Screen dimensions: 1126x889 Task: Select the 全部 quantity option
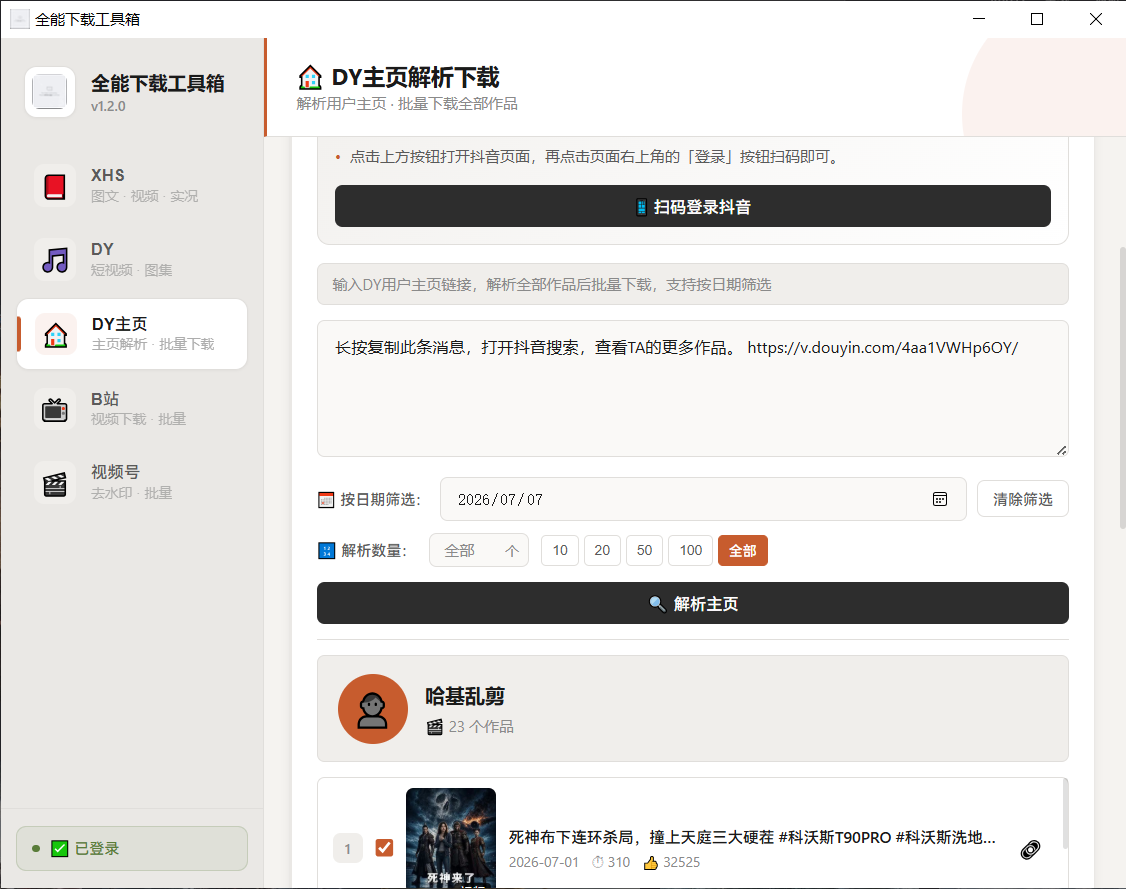(743, 551)
